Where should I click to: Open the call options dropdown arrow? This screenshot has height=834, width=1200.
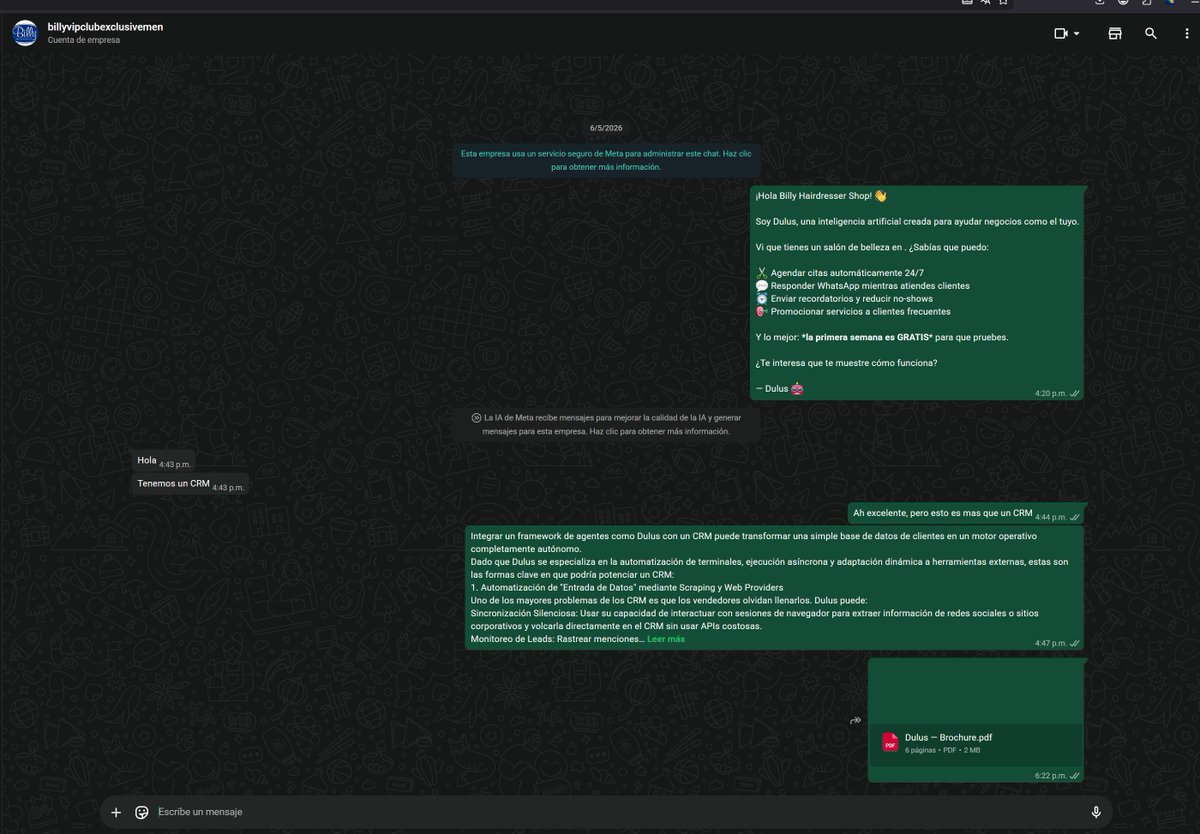coord(1077,34)
